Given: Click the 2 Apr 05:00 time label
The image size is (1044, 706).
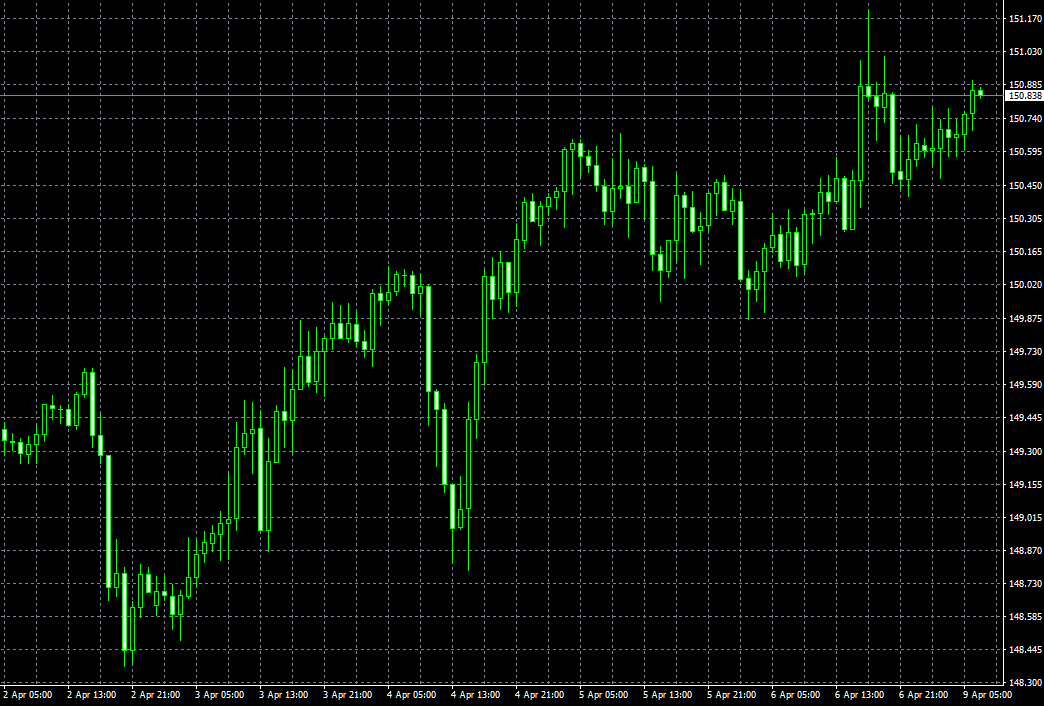Looking at the screenshot, I should 27,695.
